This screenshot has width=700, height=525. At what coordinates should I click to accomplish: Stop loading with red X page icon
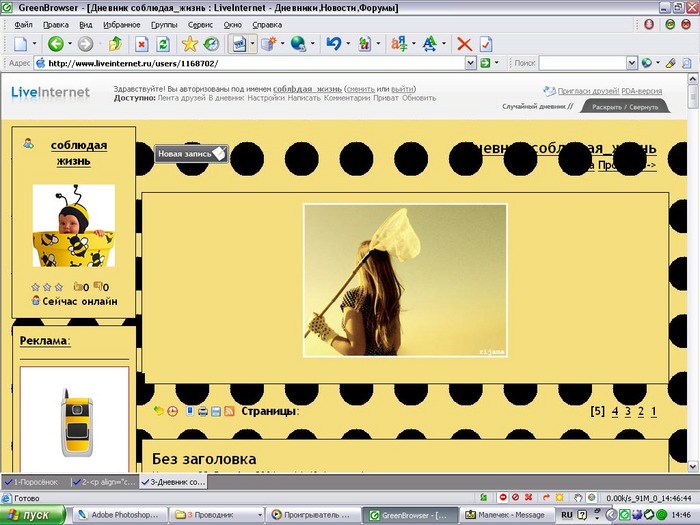point(142,44)
